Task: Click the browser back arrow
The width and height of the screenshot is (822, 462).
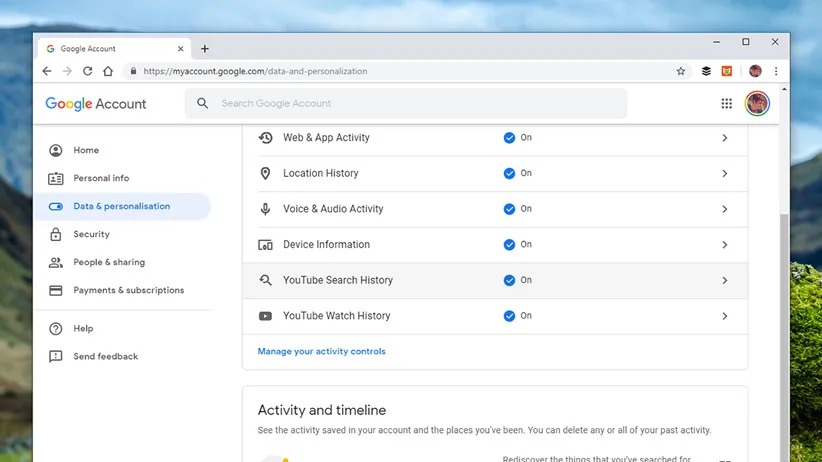Action: [x=47, y=71]
